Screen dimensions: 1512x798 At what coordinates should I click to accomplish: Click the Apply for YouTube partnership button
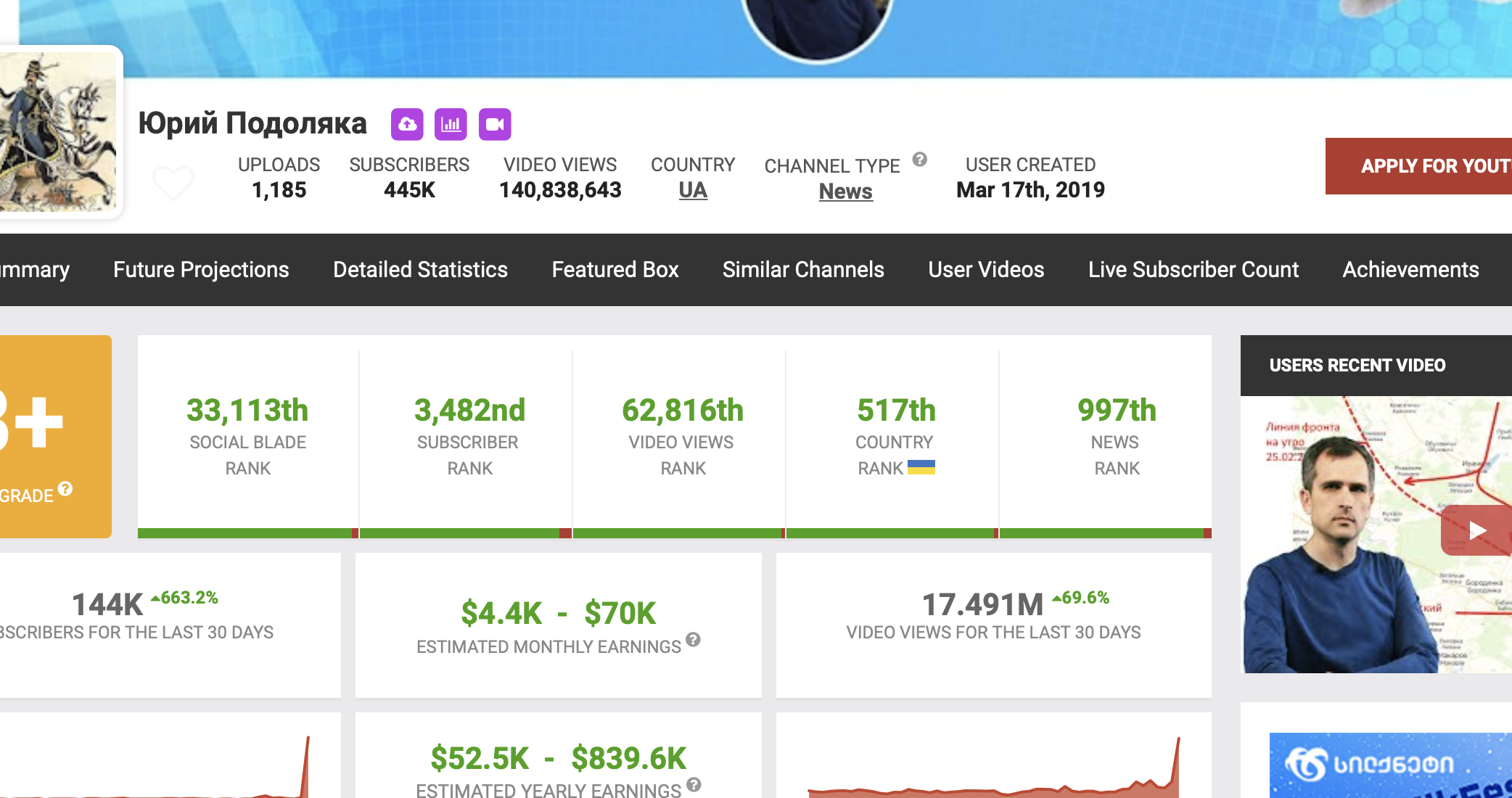coord(1418,166)
